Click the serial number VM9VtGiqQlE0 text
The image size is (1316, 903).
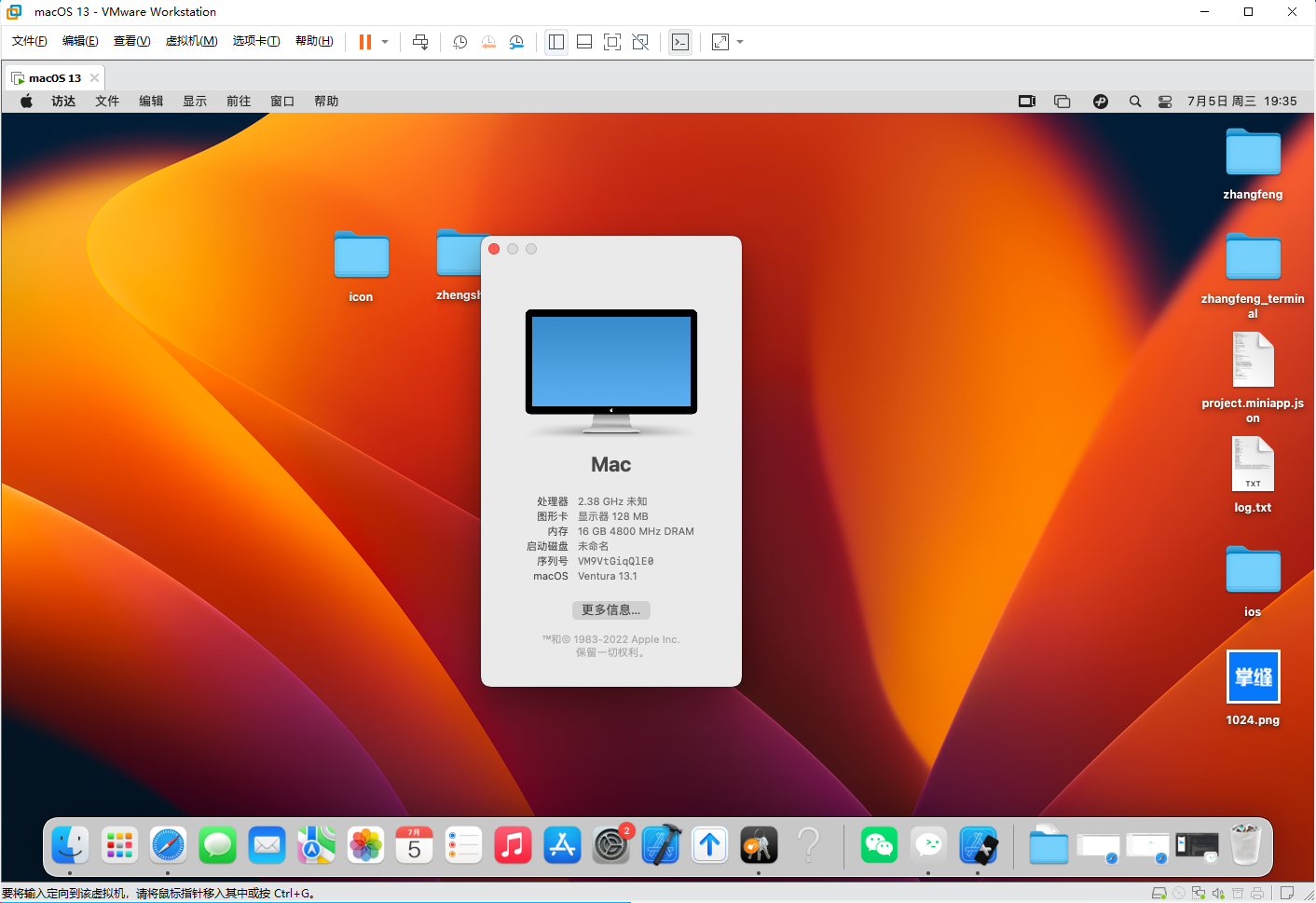point(615,562)
